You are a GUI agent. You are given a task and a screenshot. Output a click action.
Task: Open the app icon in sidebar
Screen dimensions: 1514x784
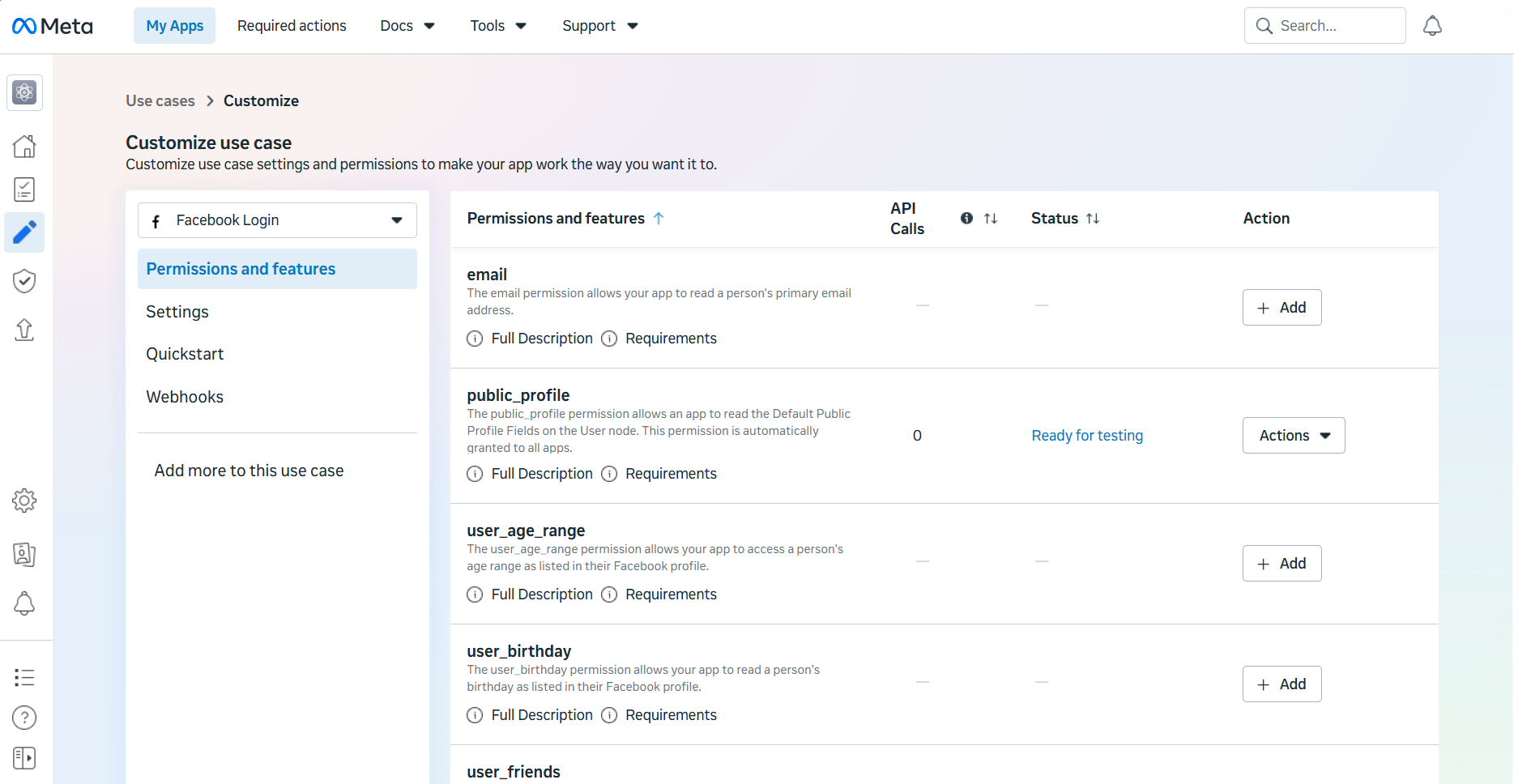24,92
